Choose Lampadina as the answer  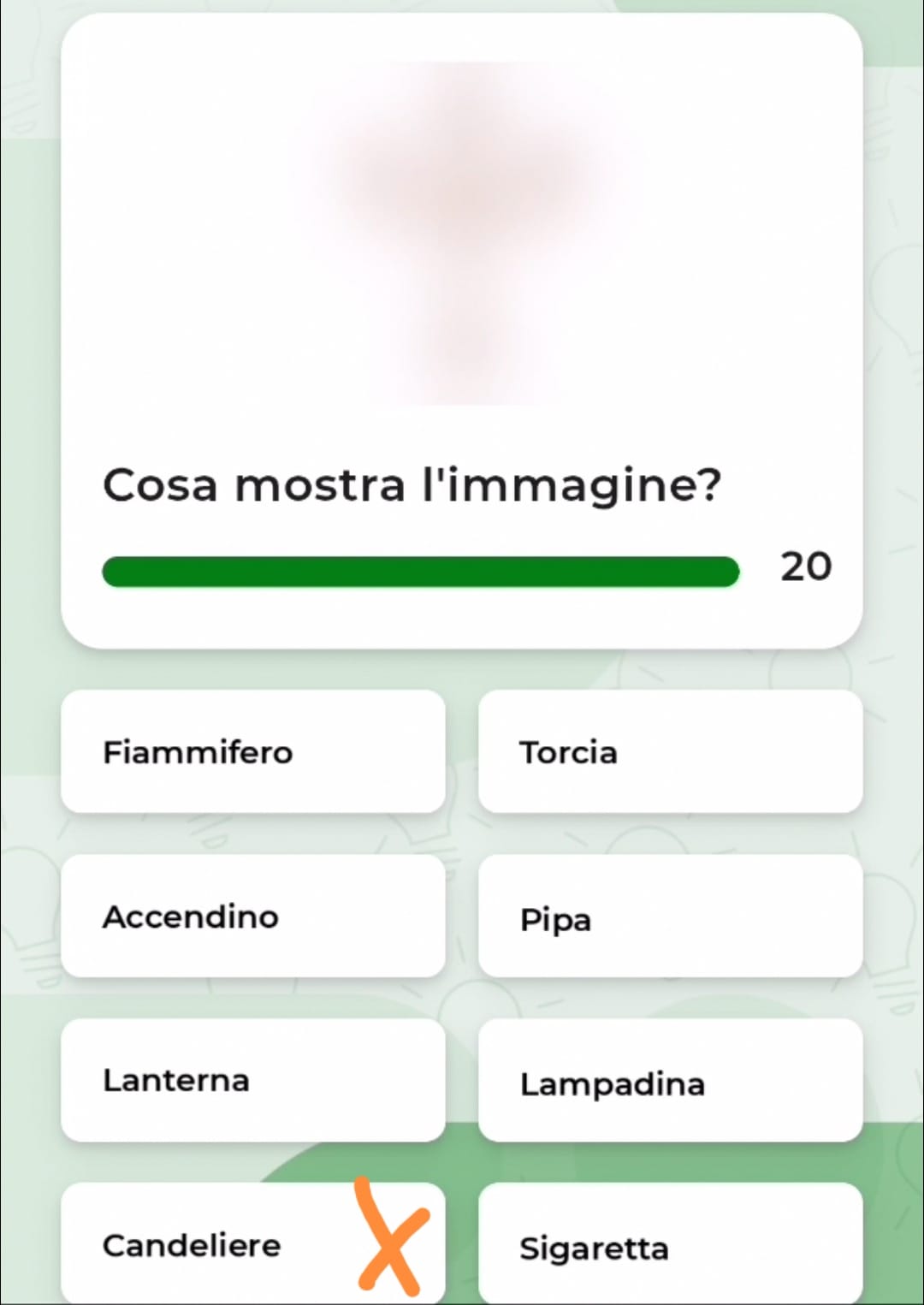[670, 1080]
